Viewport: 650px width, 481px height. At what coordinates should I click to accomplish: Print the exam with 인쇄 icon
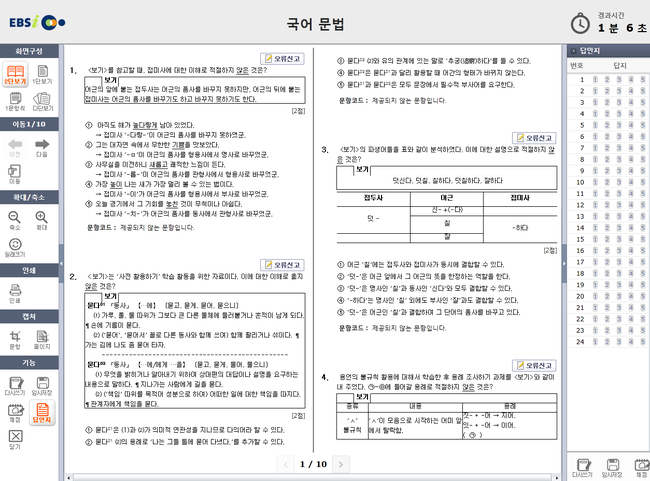15,294
